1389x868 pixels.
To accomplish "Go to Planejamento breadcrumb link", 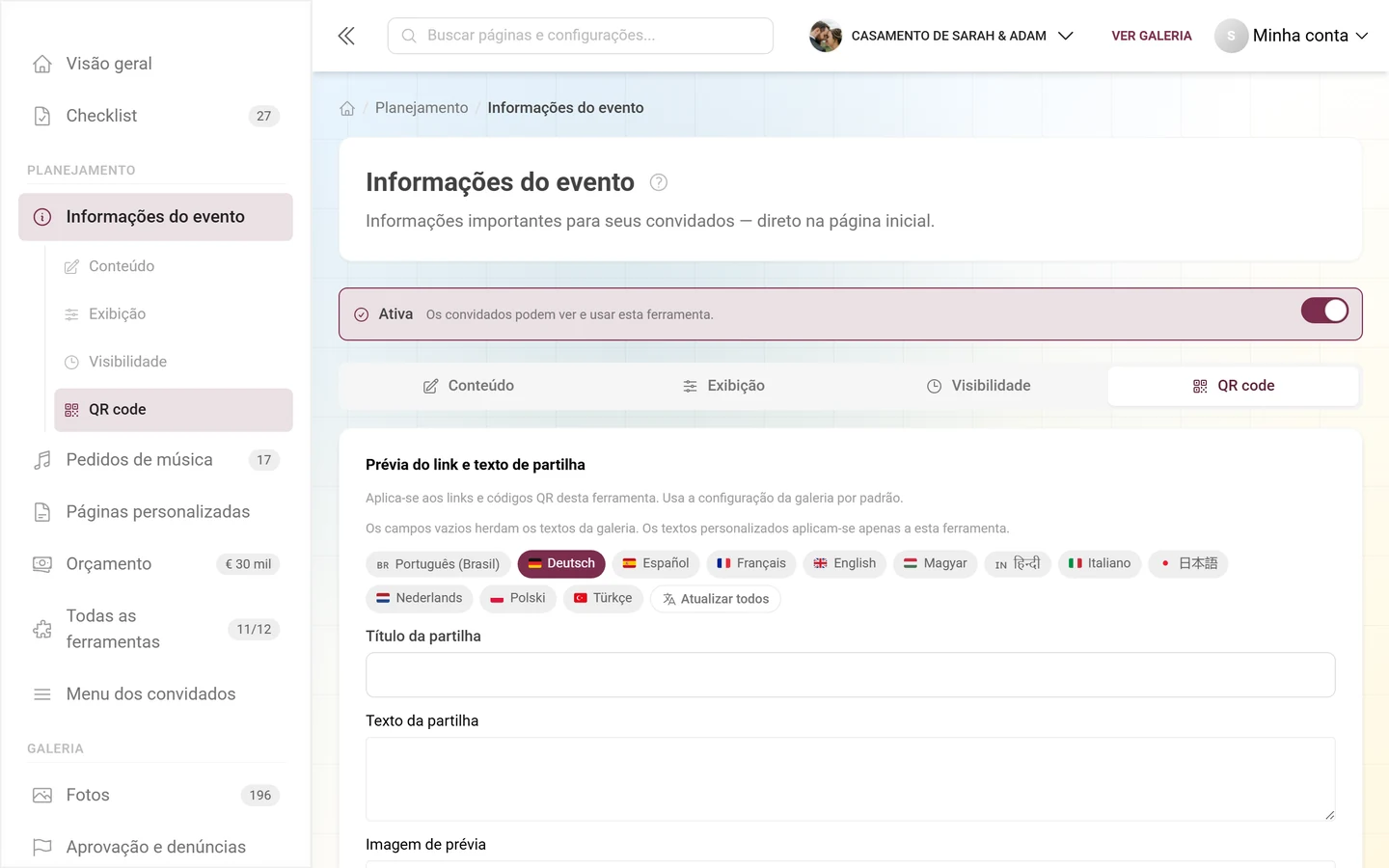I will pyautogui.click(x=422, y=108).
